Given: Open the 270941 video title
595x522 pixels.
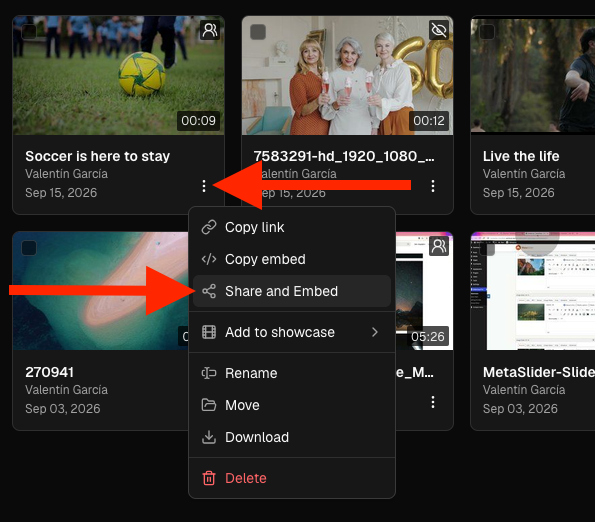Looking at the screenshot, I should click(49, 372).
